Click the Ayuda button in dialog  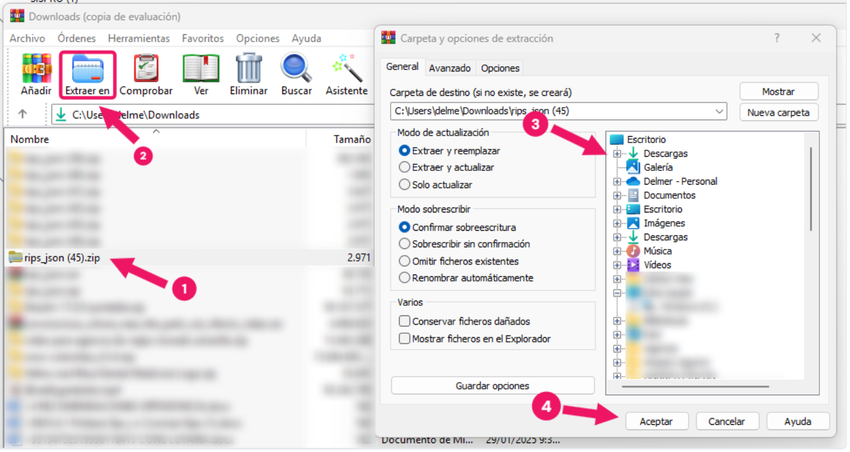pos(797,421)
